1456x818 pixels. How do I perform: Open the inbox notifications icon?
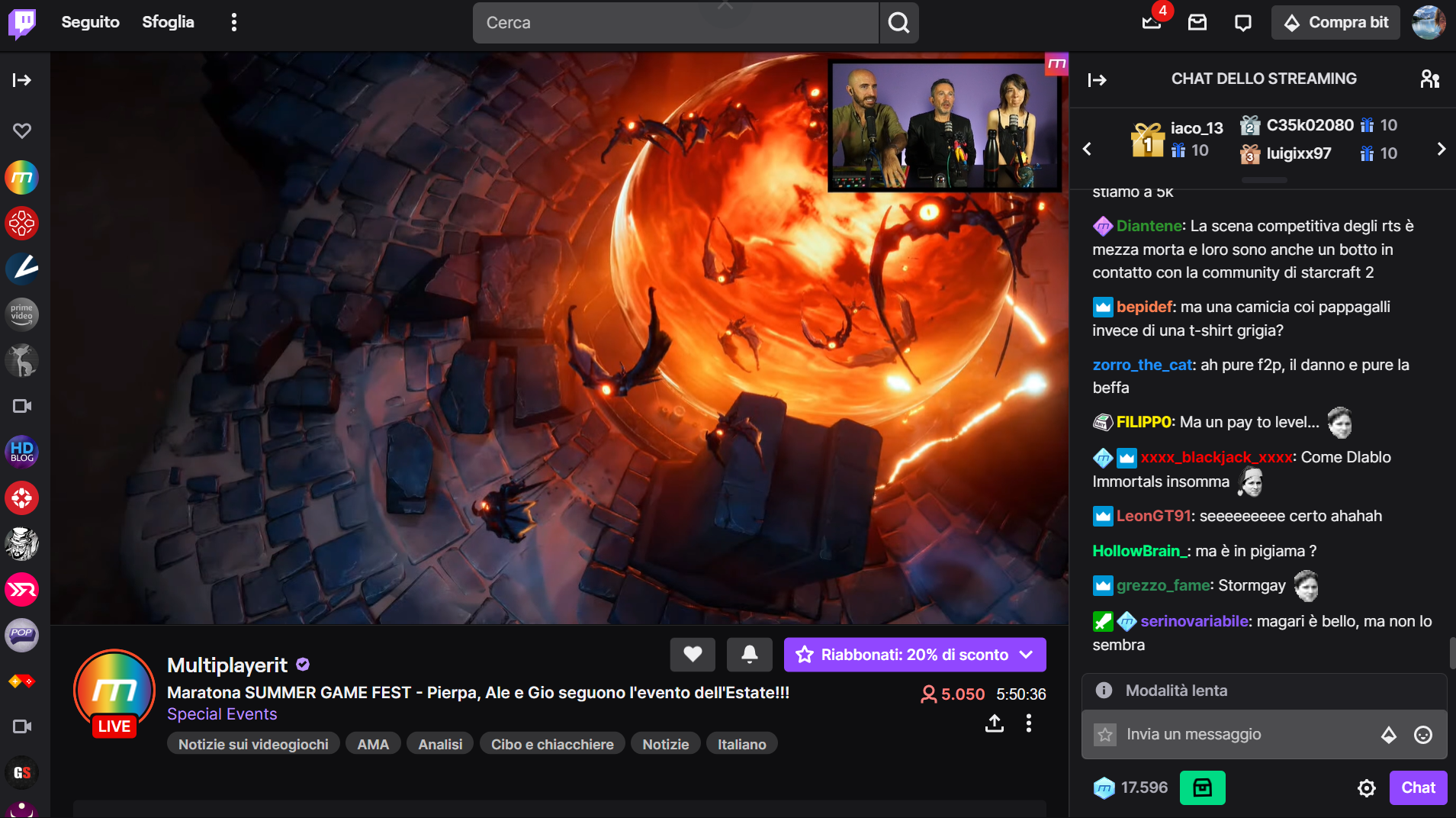point(1197,23)
